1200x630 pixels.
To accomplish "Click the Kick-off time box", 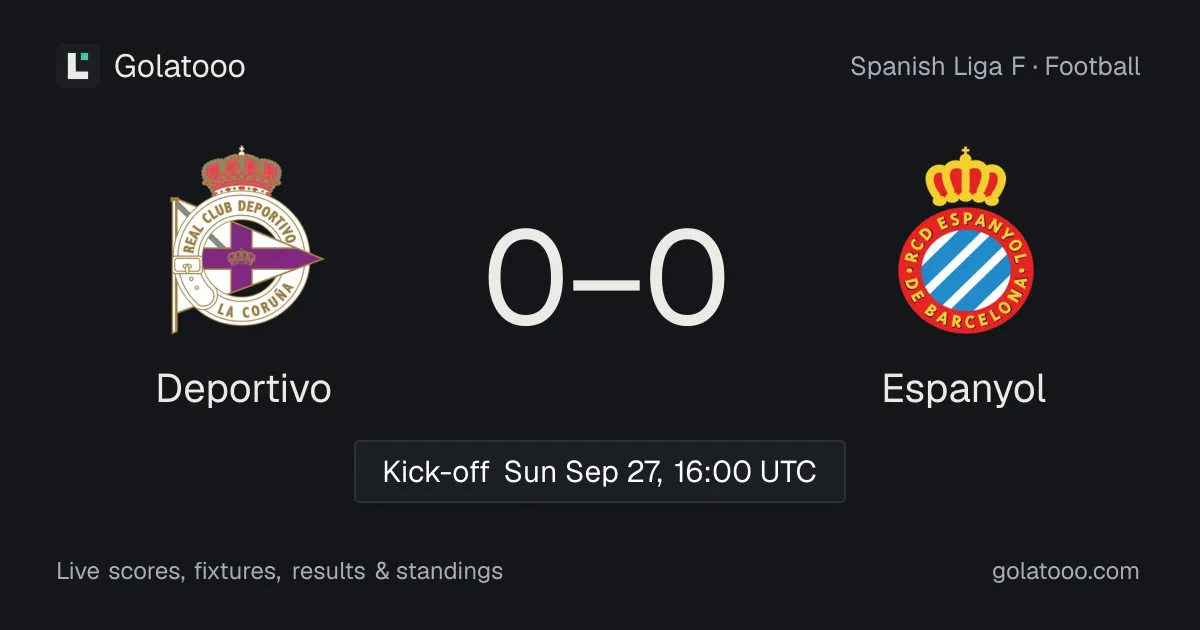I will (x=600, y=471).
